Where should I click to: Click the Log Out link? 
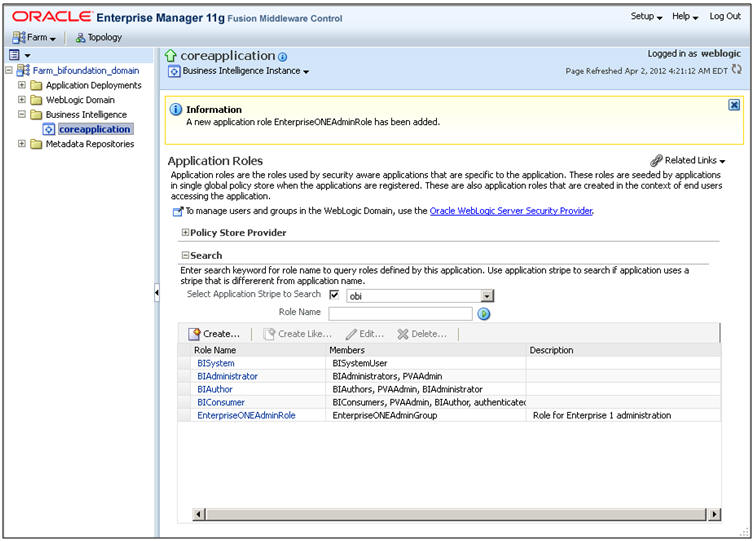pyautogui.click(x=725, y=16)
